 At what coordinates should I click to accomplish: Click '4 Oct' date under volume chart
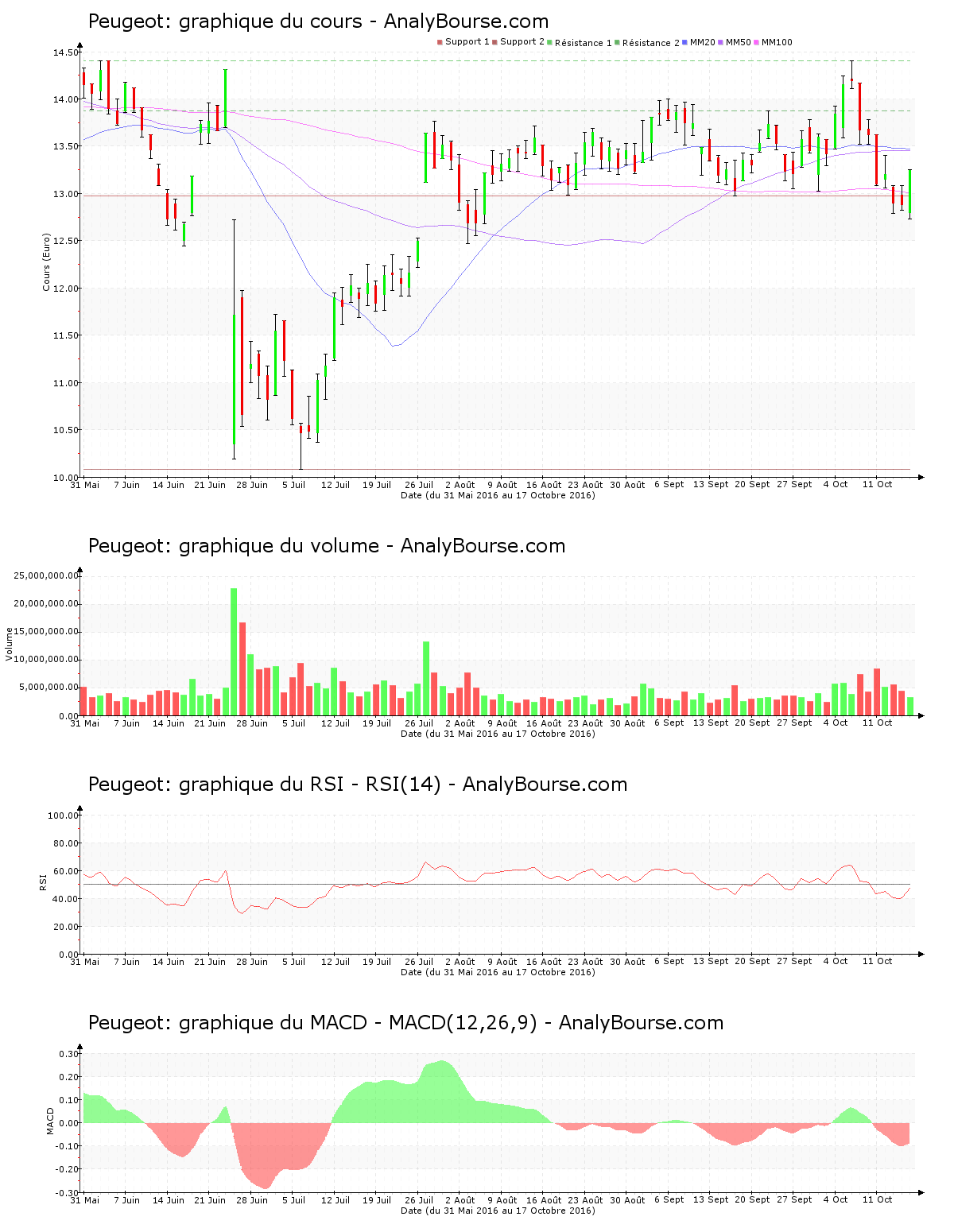836,723
